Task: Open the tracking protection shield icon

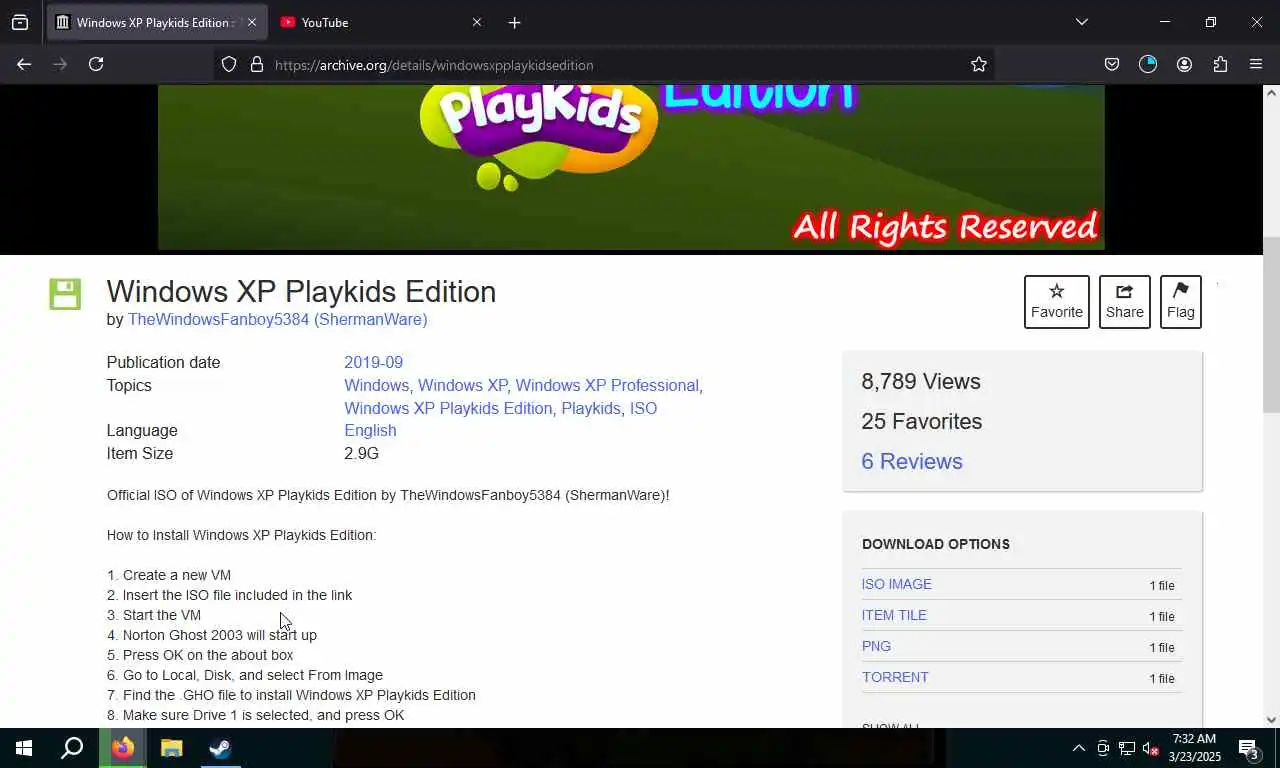Action: [229, 64]
